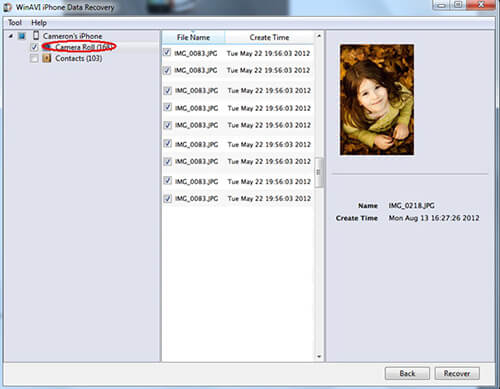
Task: Sort by the File Name column header
Action: pos(193,37)
